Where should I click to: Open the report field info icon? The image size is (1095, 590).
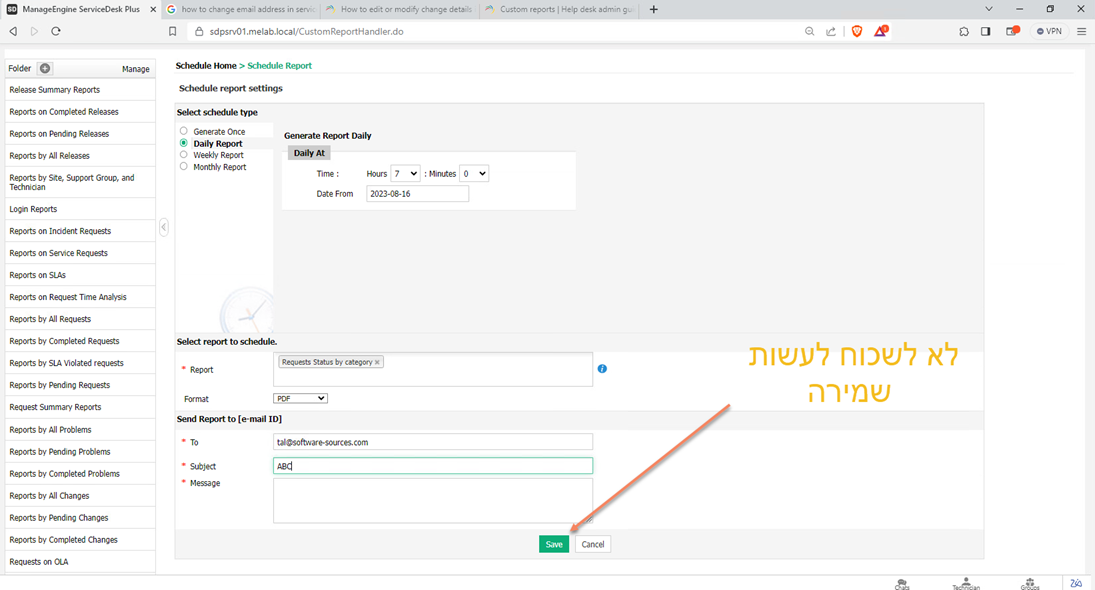click(602, 369)
